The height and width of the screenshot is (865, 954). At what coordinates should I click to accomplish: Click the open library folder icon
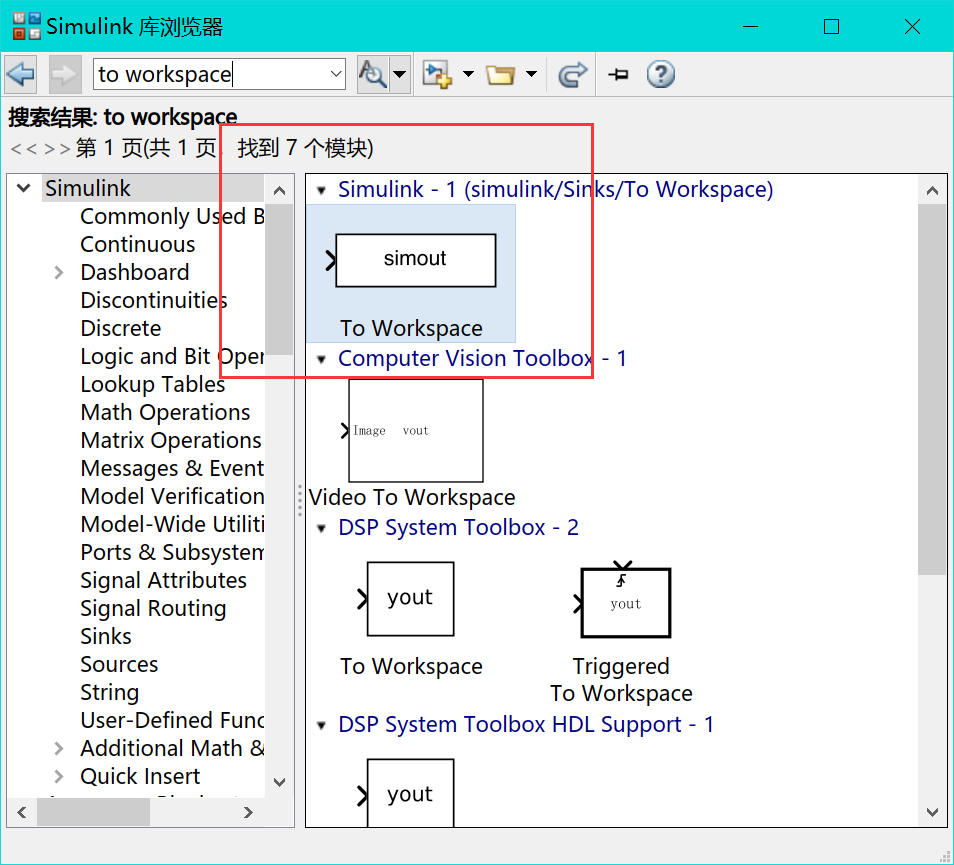(500, 74)
